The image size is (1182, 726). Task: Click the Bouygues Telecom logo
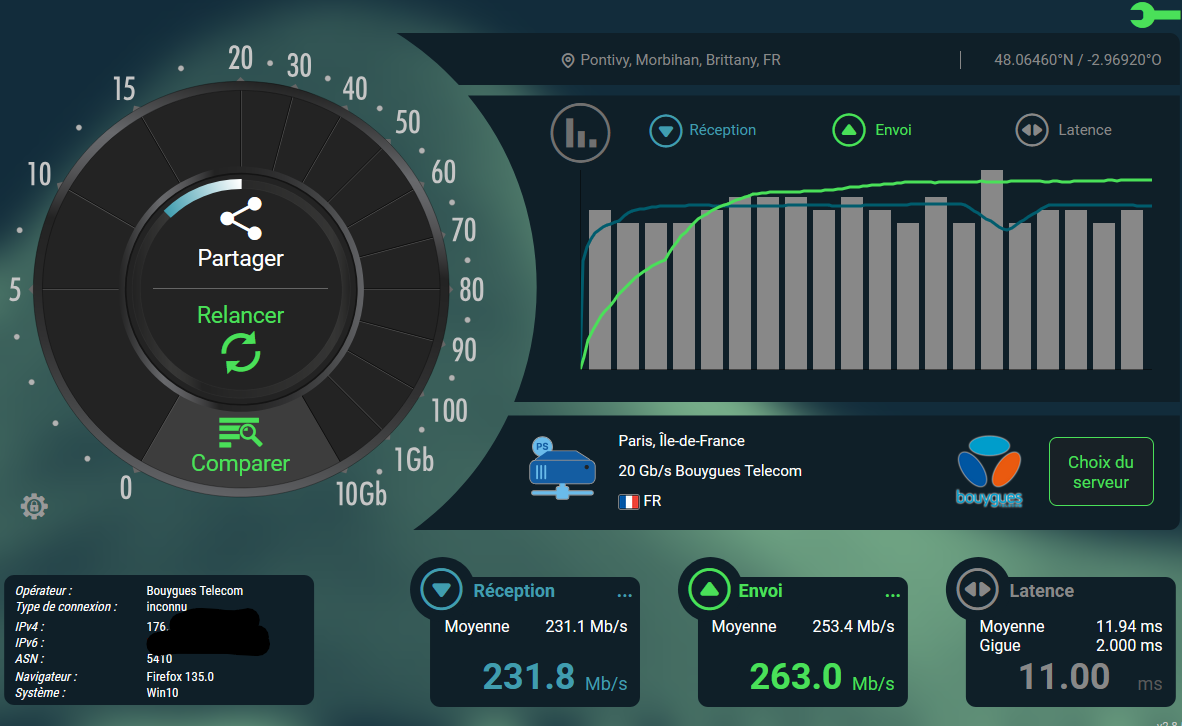(x=989, y=471)
